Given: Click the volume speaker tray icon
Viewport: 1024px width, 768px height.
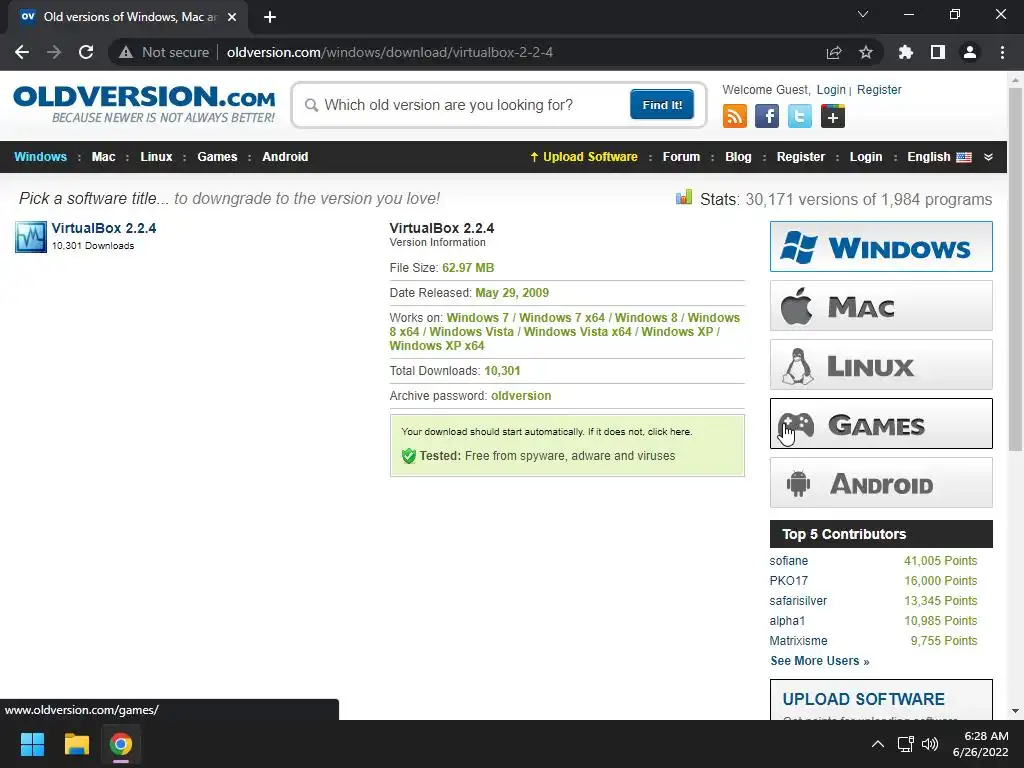Looking at the screenshot, I should tap(929, 744).
